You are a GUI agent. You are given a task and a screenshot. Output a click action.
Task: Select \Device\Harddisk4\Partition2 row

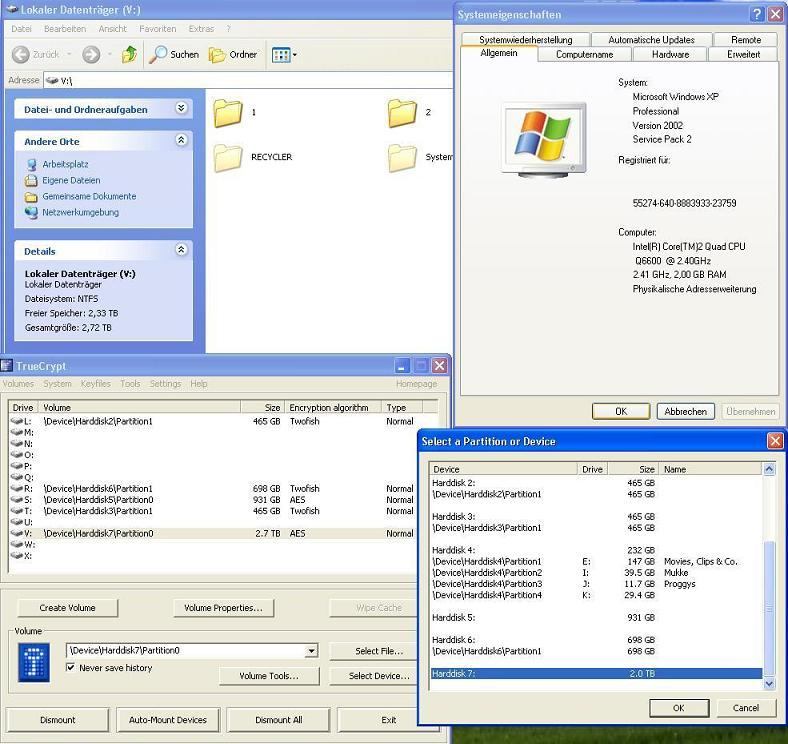tap(597, 573)
